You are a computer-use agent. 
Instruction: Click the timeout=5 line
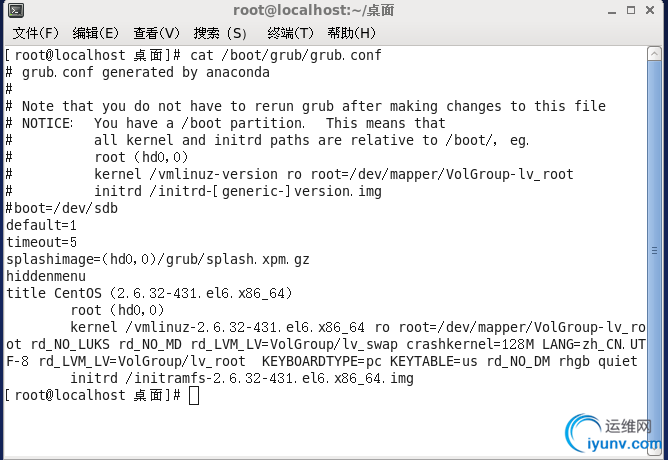(41, 242)
